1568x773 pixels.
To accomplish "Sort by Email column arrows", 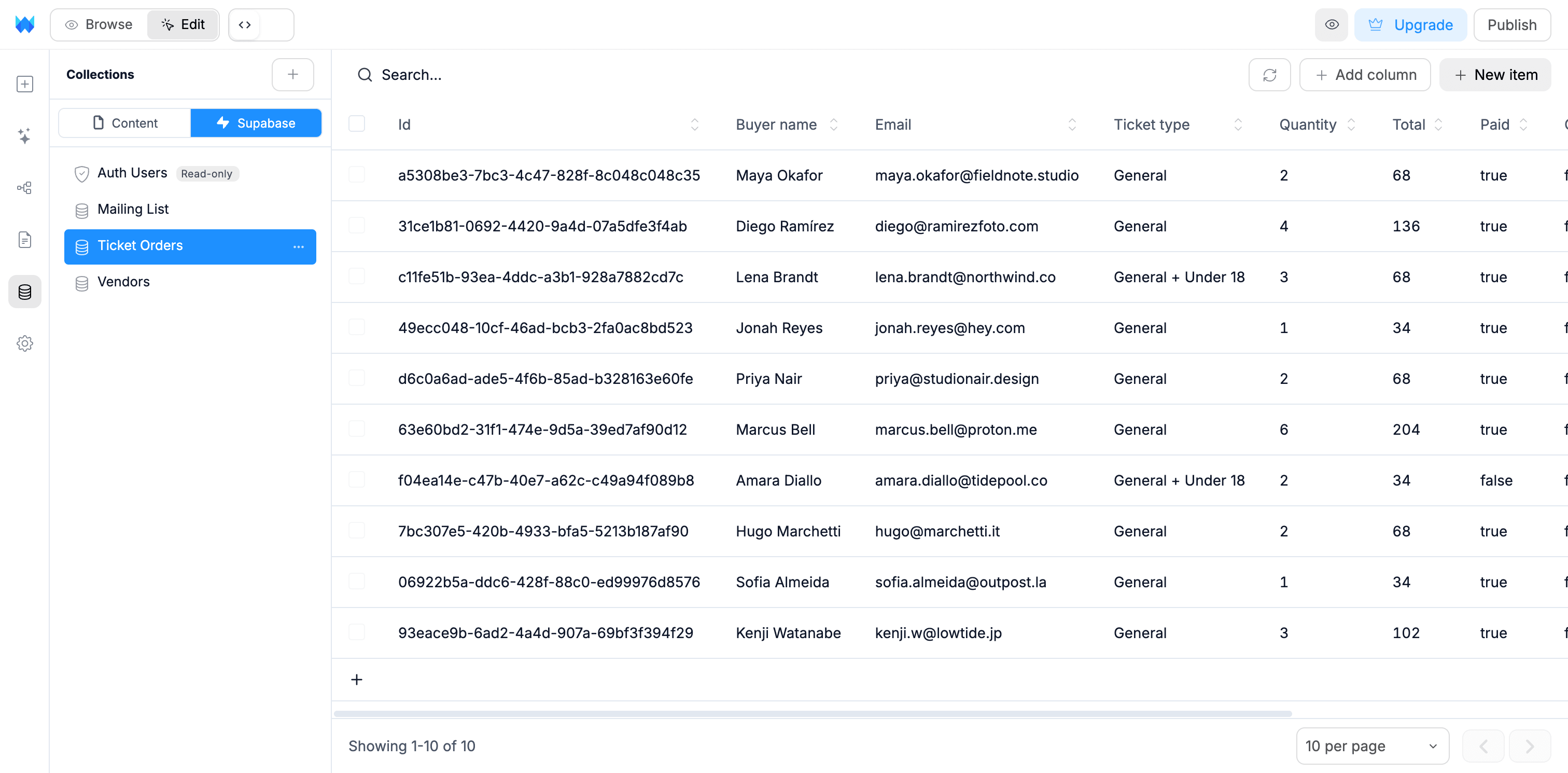I will click(1072, 125).
